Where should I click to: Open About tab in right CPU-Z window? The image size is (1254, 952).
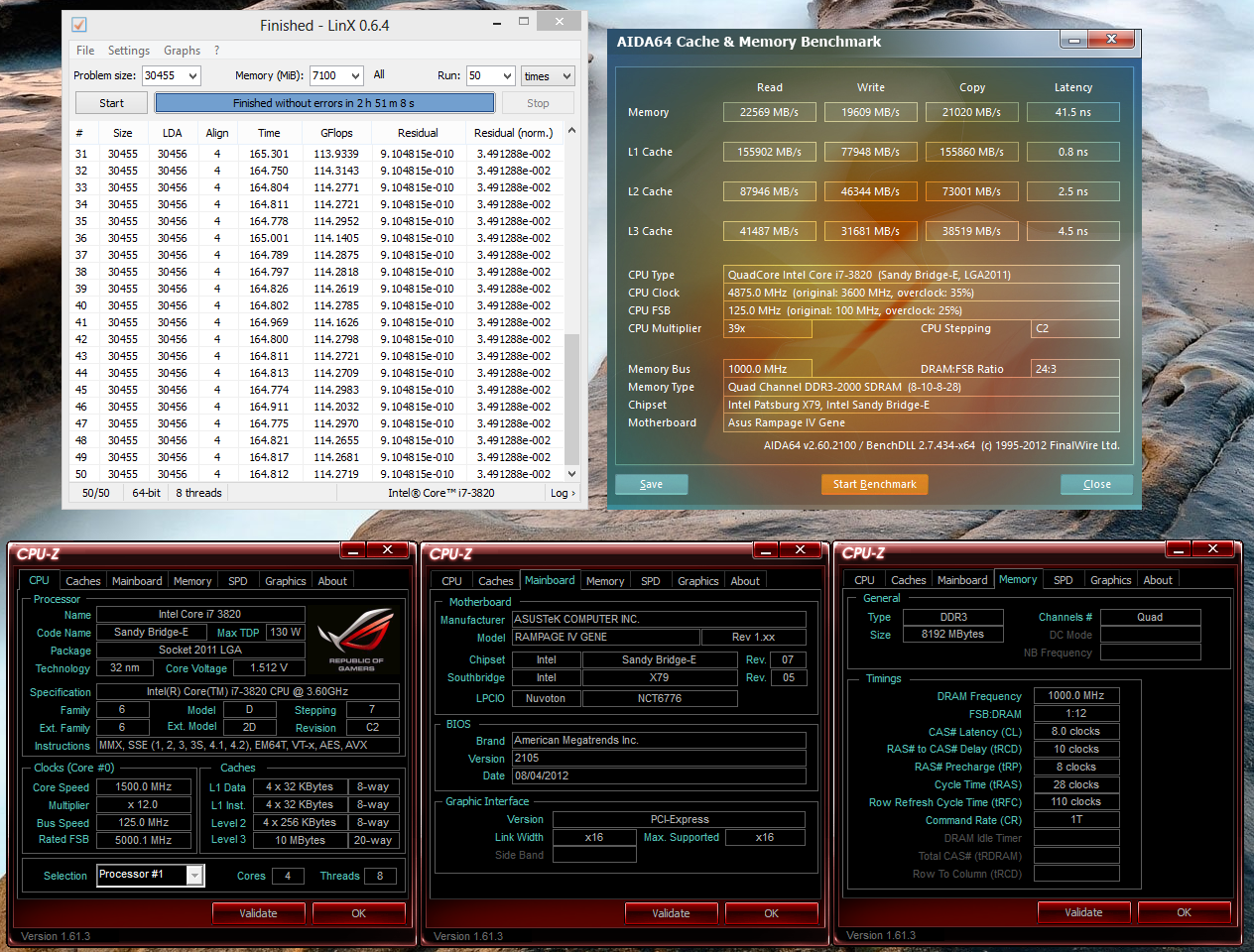pos(1158,580)
